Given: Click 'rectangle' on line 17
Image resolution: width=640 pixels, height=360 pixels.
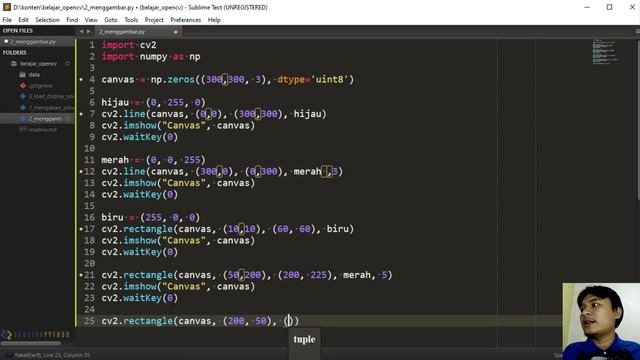Looking at the screenshot, I should point(148,229).
